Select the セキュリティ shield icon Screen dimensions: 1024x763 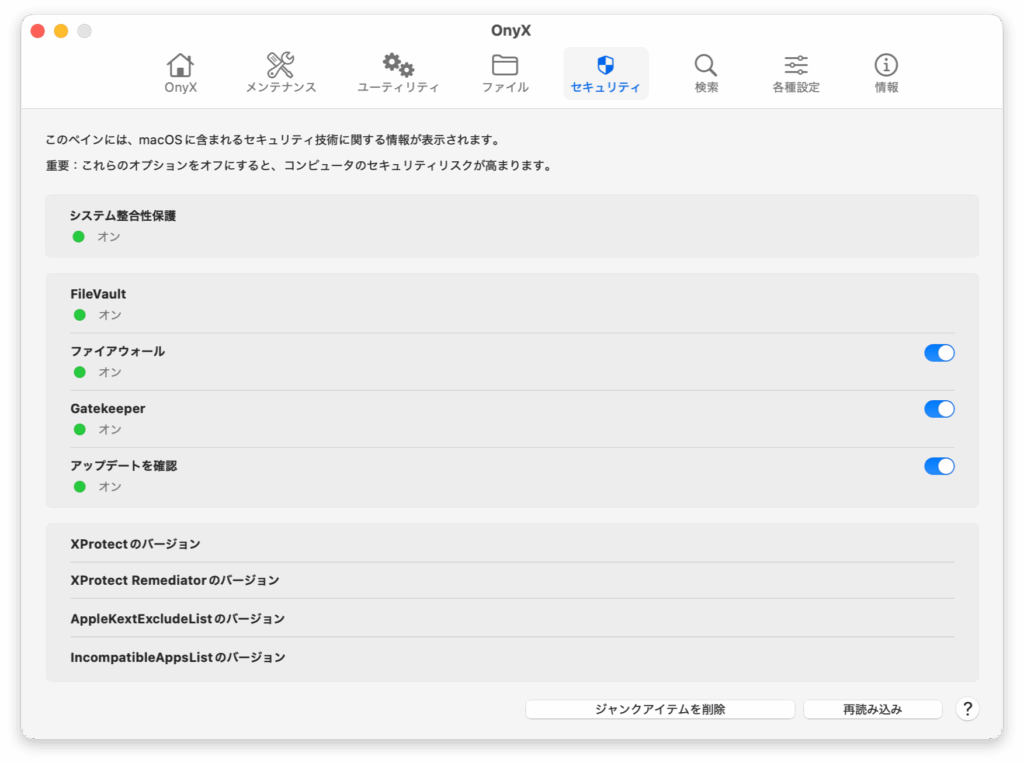[x=605, y=66]
